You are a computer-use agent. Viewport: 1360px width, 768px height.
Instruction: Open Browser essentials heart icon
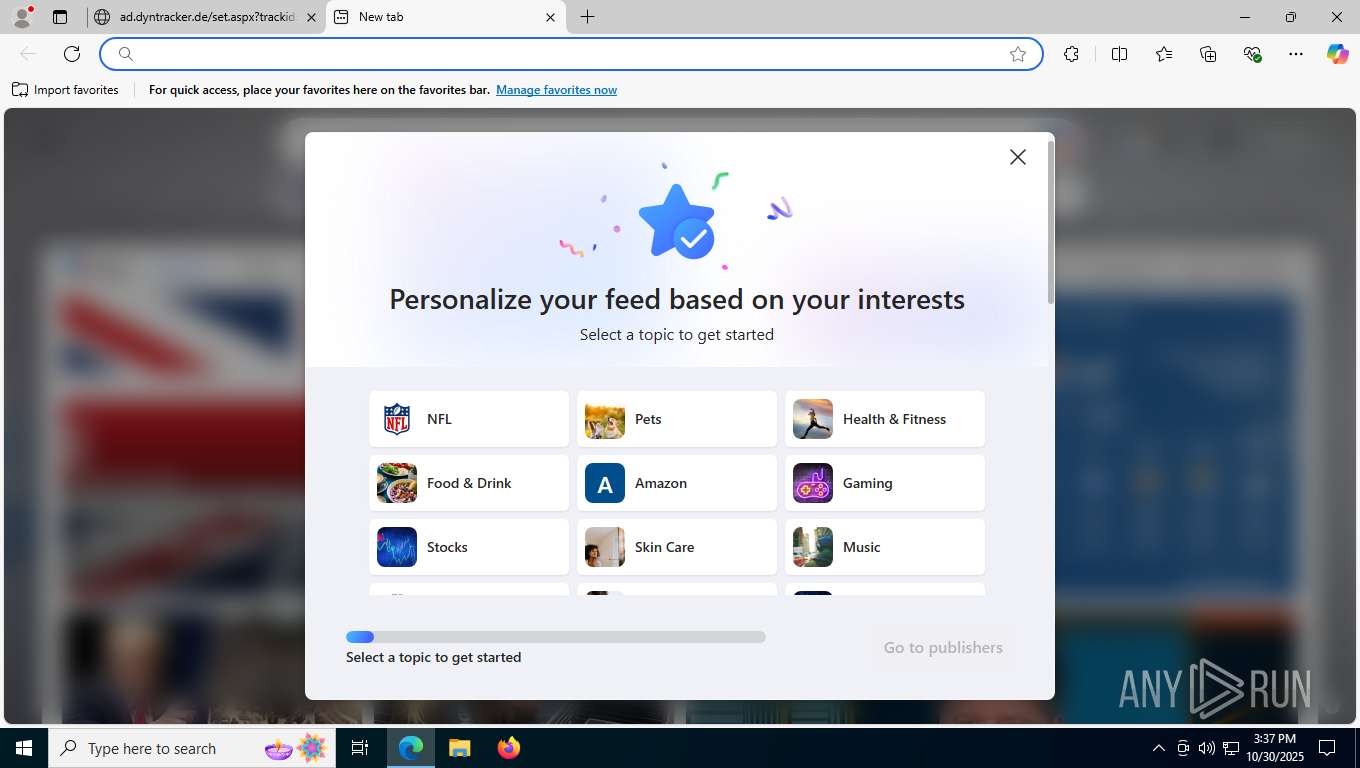pos(1252,54)
